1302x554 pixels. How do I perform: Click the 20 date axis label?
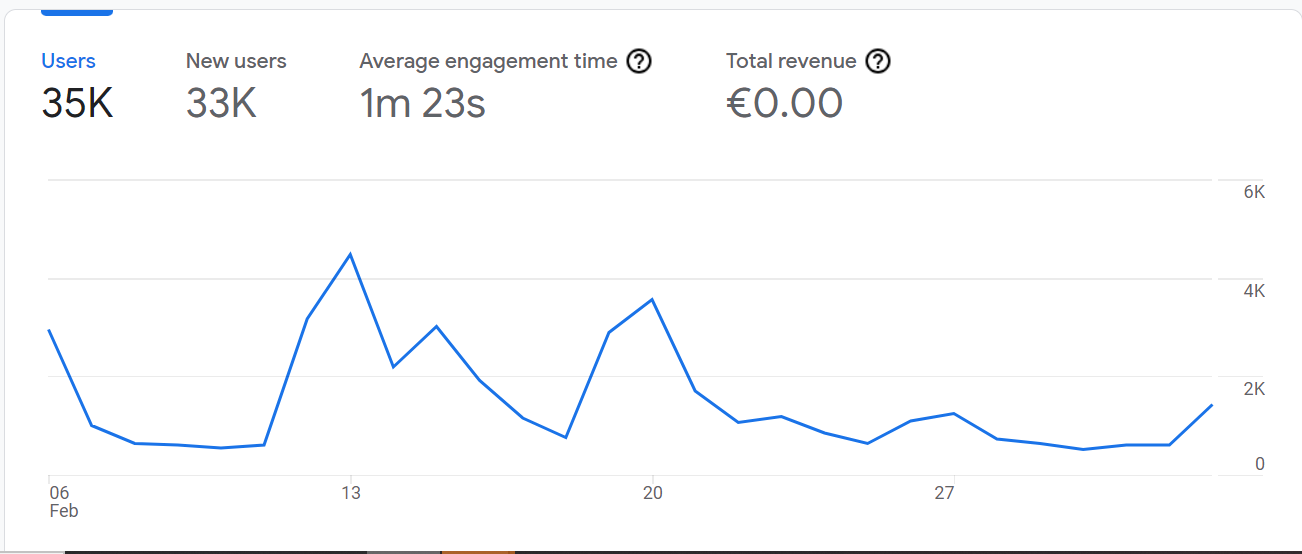(x=652, y=493)
